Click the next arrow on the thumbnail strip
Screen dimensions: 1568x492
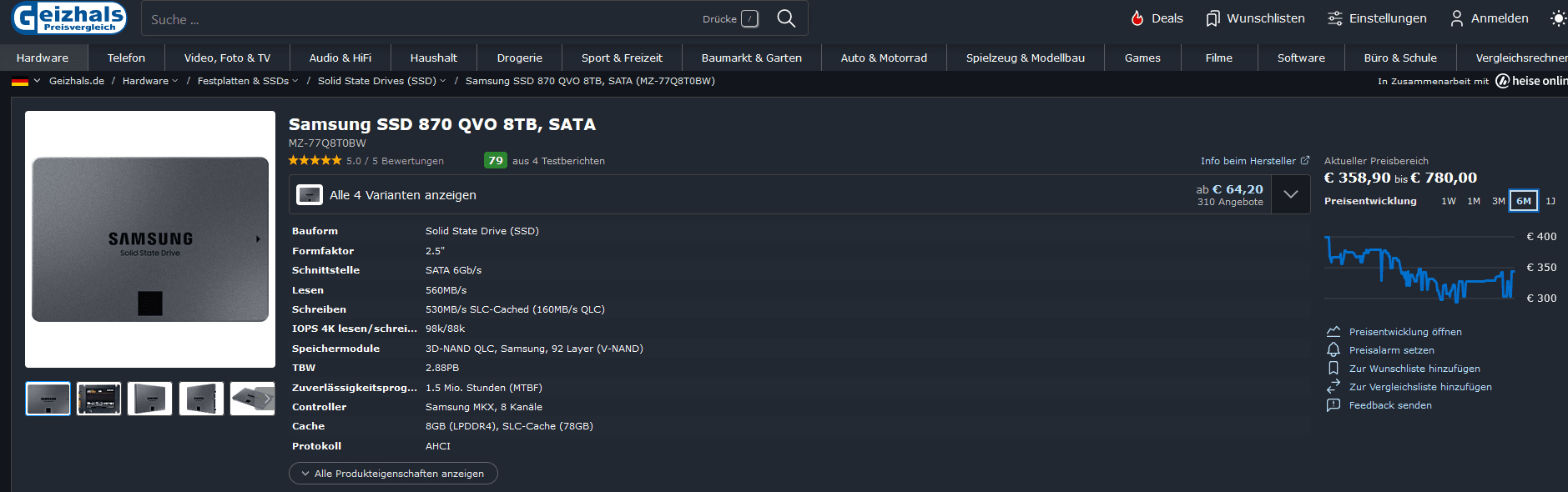[x=267, y=399]
